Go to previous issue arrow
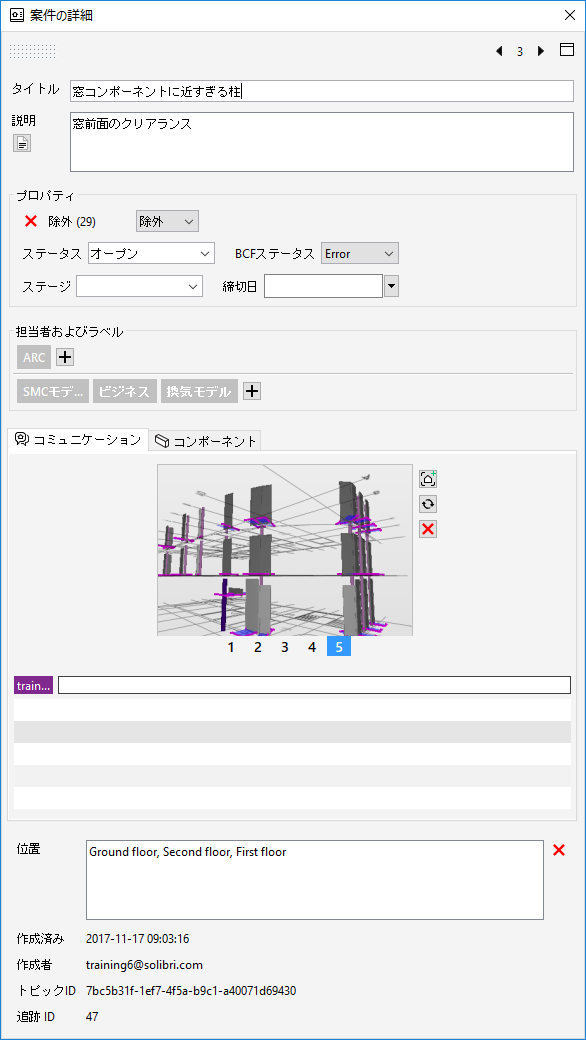This screenshot has height=1040, width=586. (498, 51)
